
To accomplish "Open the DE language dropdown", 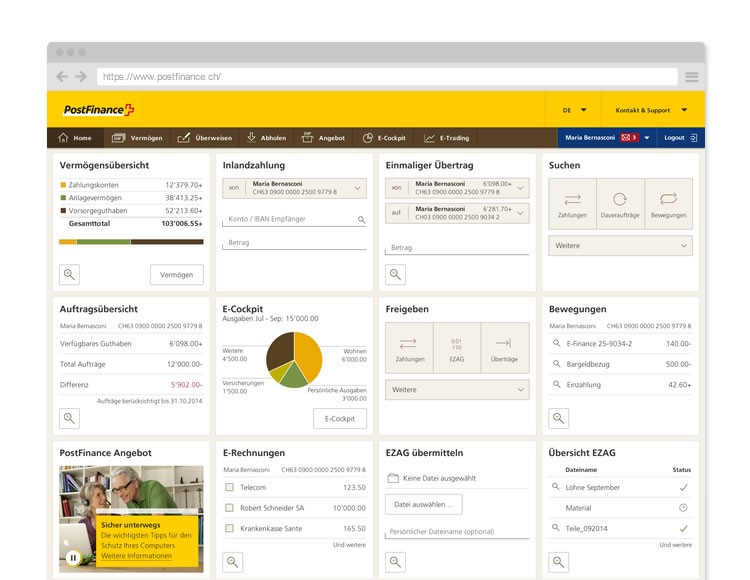I will click(574, 110).
